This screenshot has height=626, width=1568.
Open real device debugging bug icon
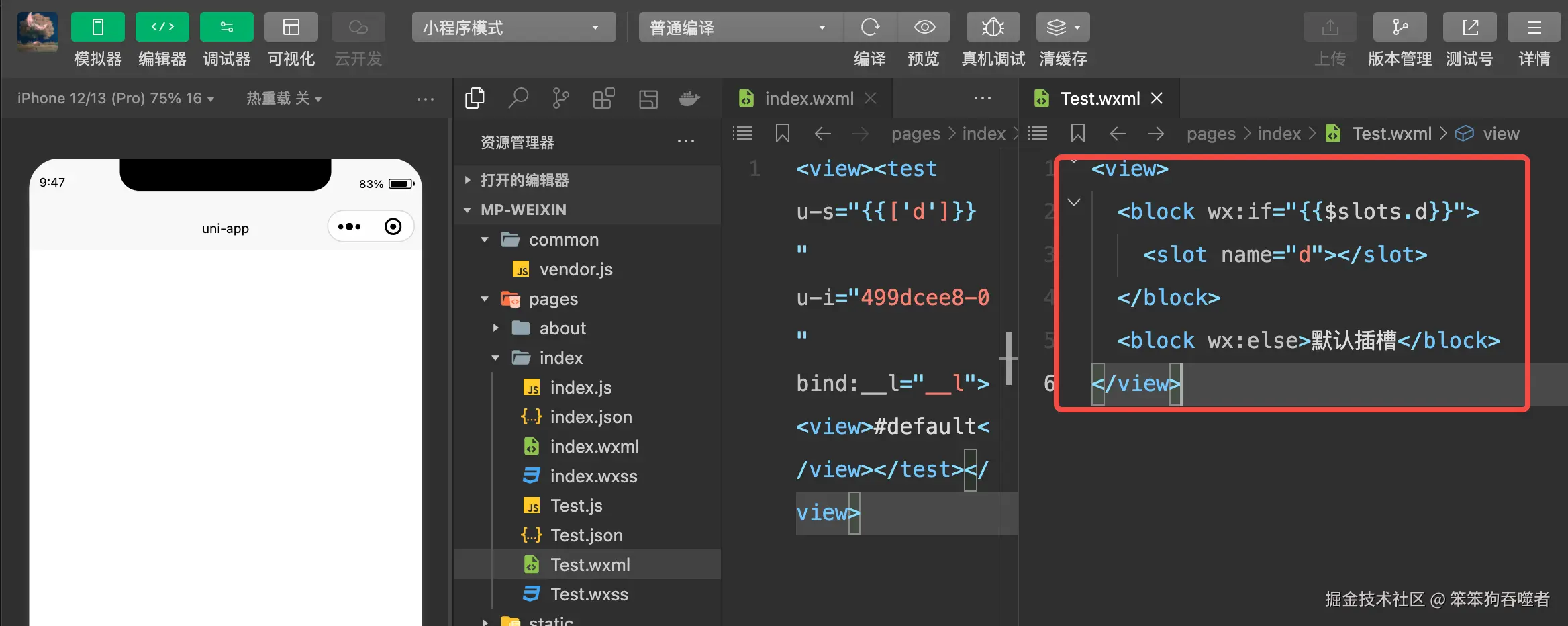(x=993, y=28)
